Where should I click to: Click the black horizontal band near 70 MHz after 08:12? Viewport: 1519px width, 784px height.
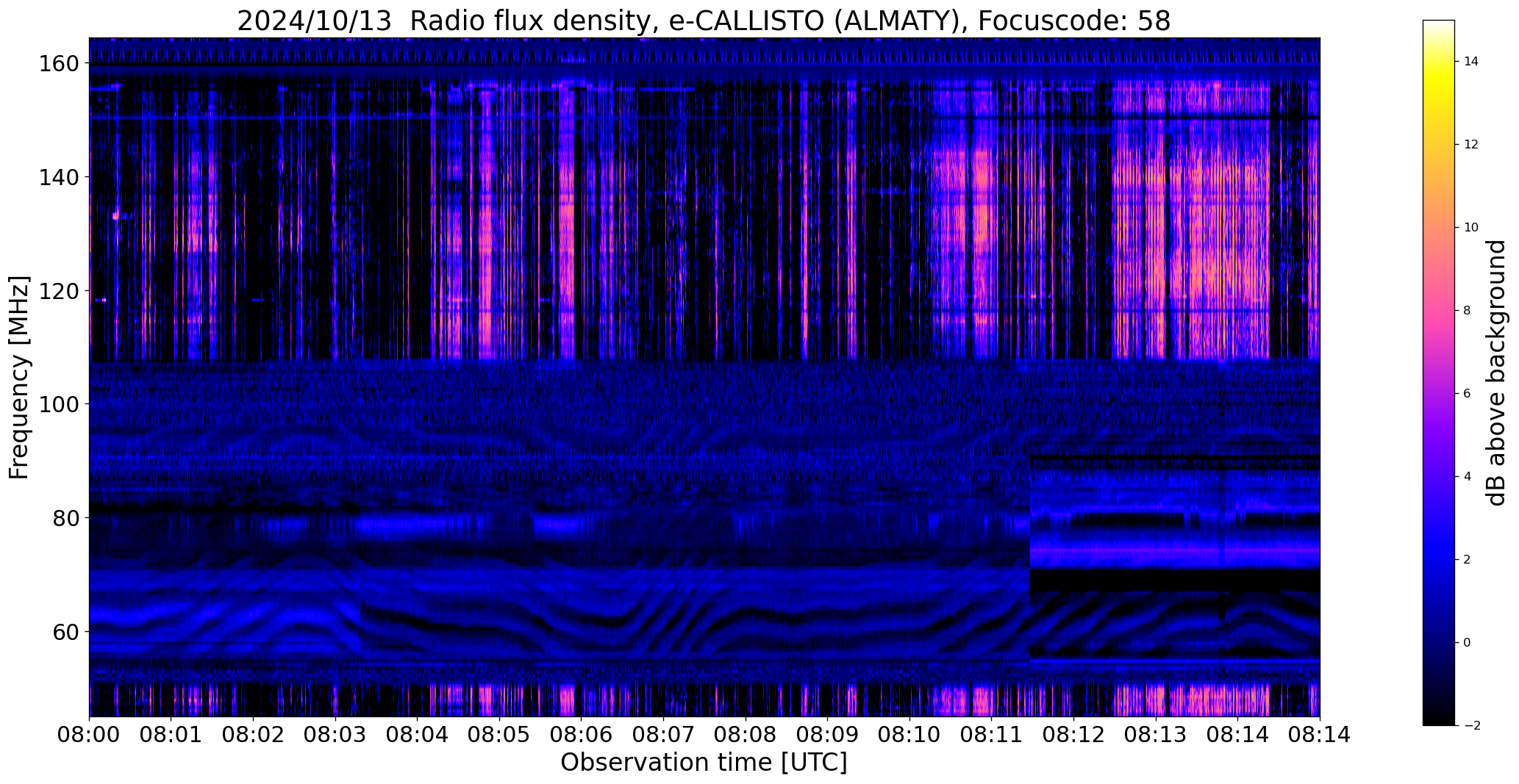click(x=1174, y=580)
